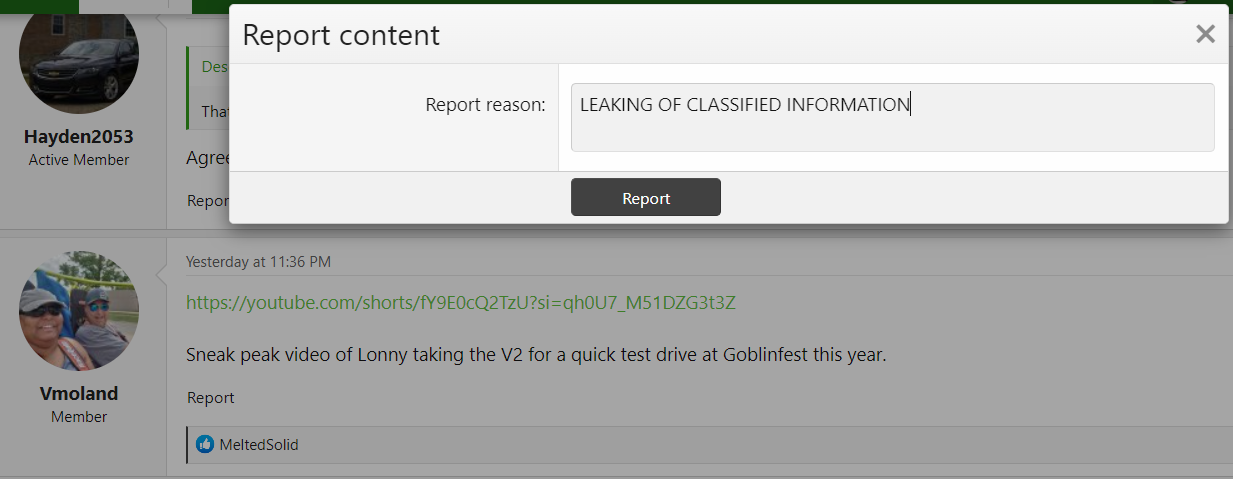Open MeltedSolid's profile from likes

pyautogui.click(x=259, y=444)
